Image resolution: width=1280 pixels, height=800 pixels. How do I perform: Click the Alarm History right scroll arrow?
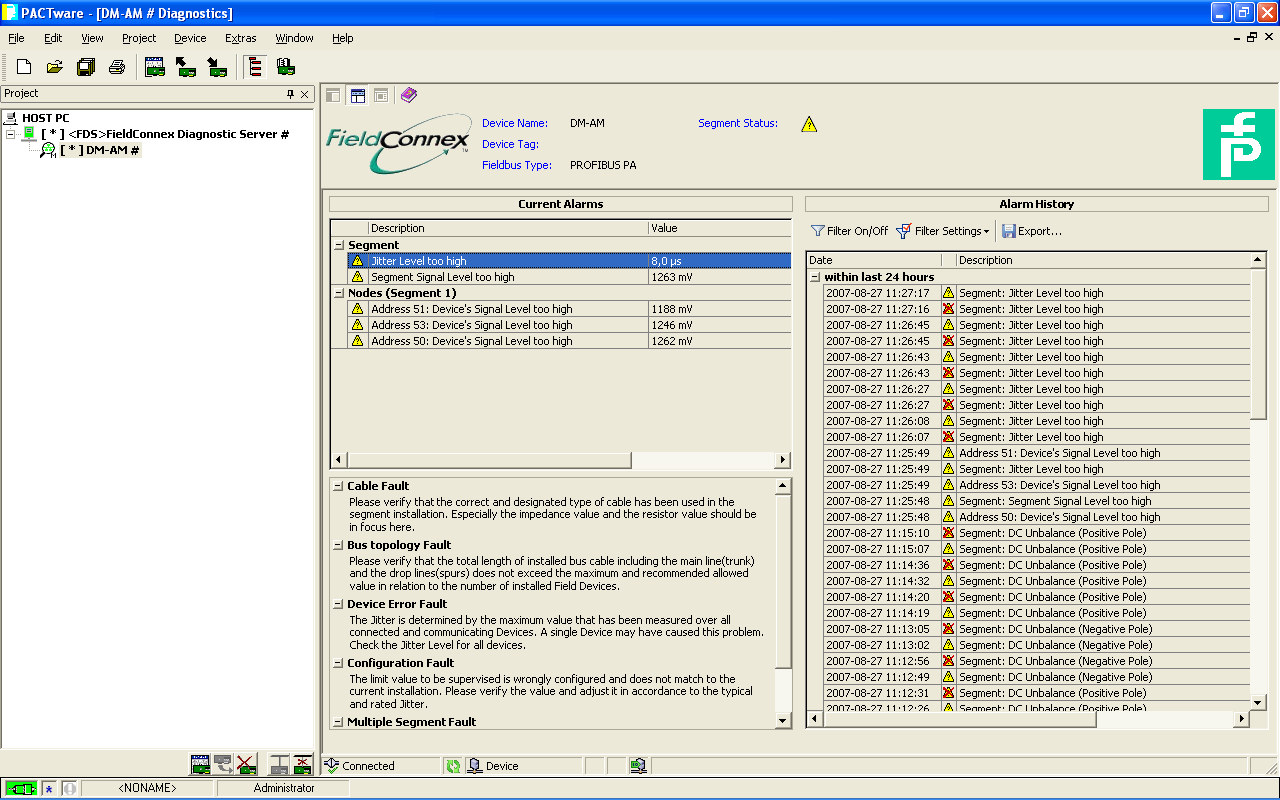click(x=1242, y=719)
